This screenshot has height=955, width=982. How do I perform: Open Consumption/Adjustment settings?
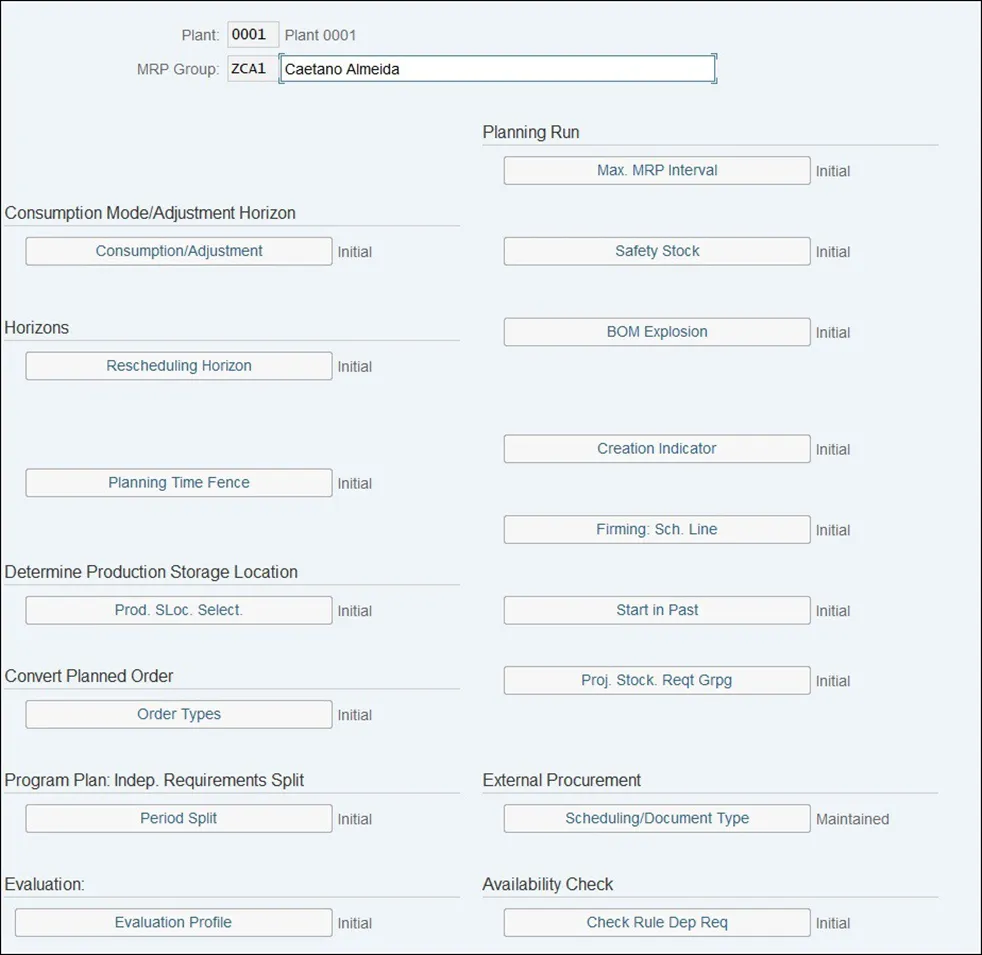pyautogui.click(x=178, y=251)
